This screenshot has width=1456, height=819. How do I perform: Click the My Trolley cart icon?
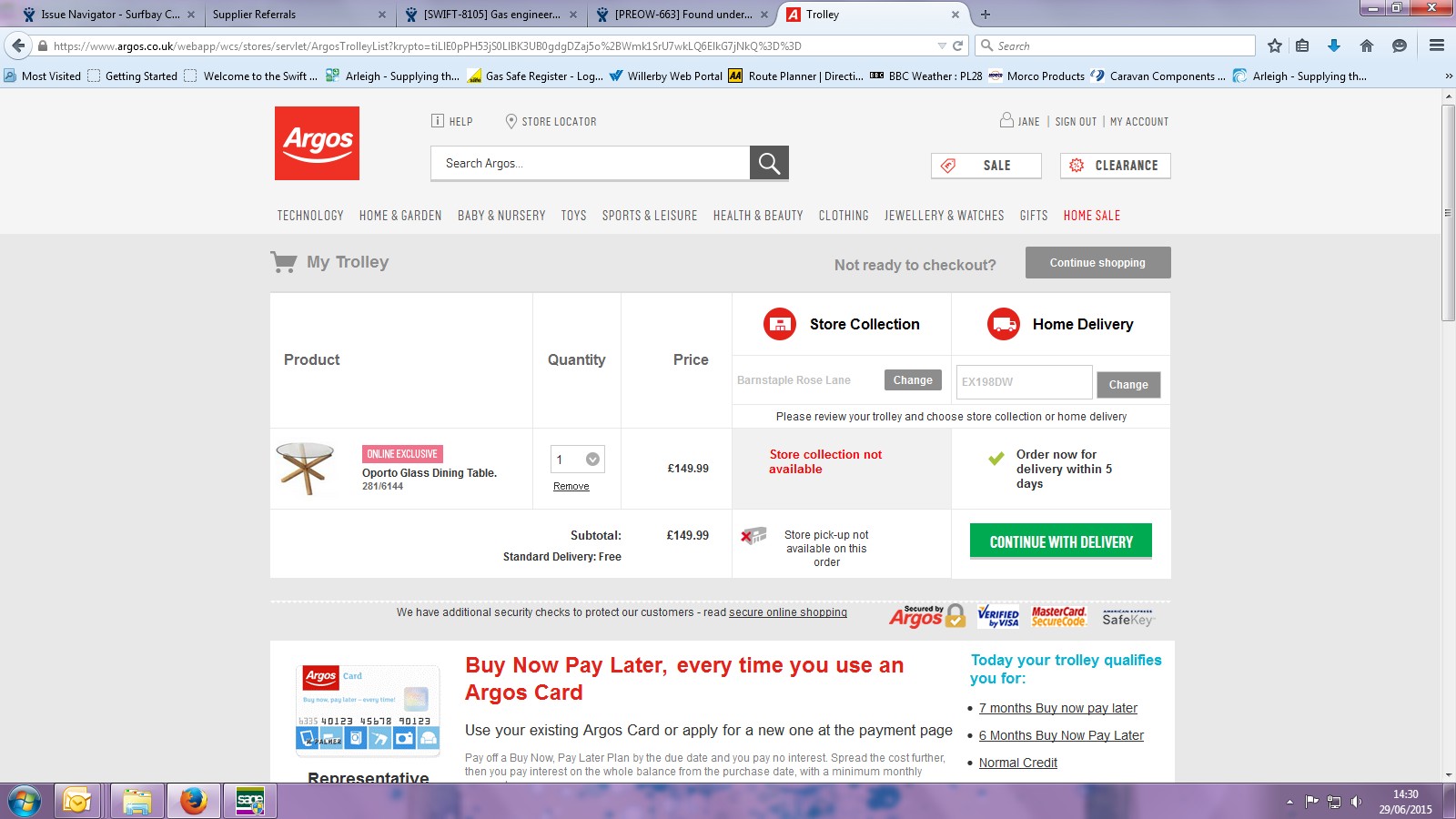(x=284, y=262)
